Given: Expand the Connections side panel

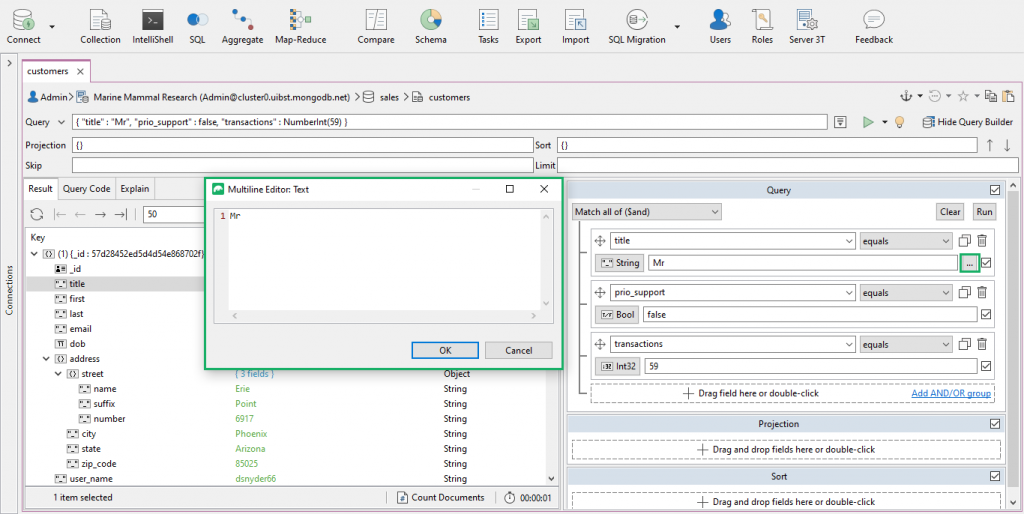Looking at the screenshot, I should [9, 63].
